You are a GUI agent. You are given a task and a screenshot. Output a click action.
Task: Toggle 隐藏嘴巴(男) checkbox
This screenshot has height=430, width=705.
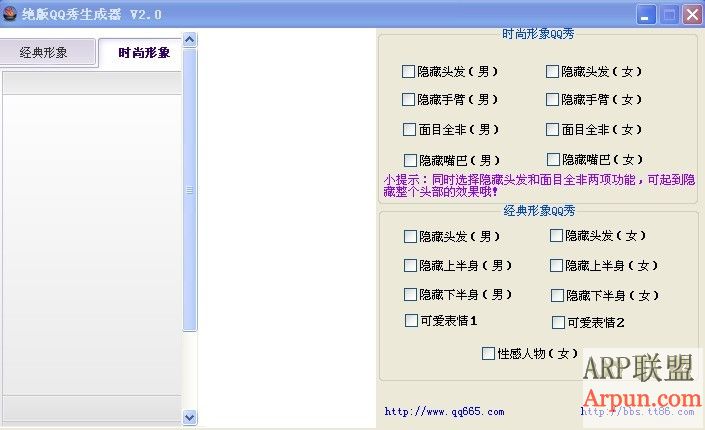[x=410, y=160]
